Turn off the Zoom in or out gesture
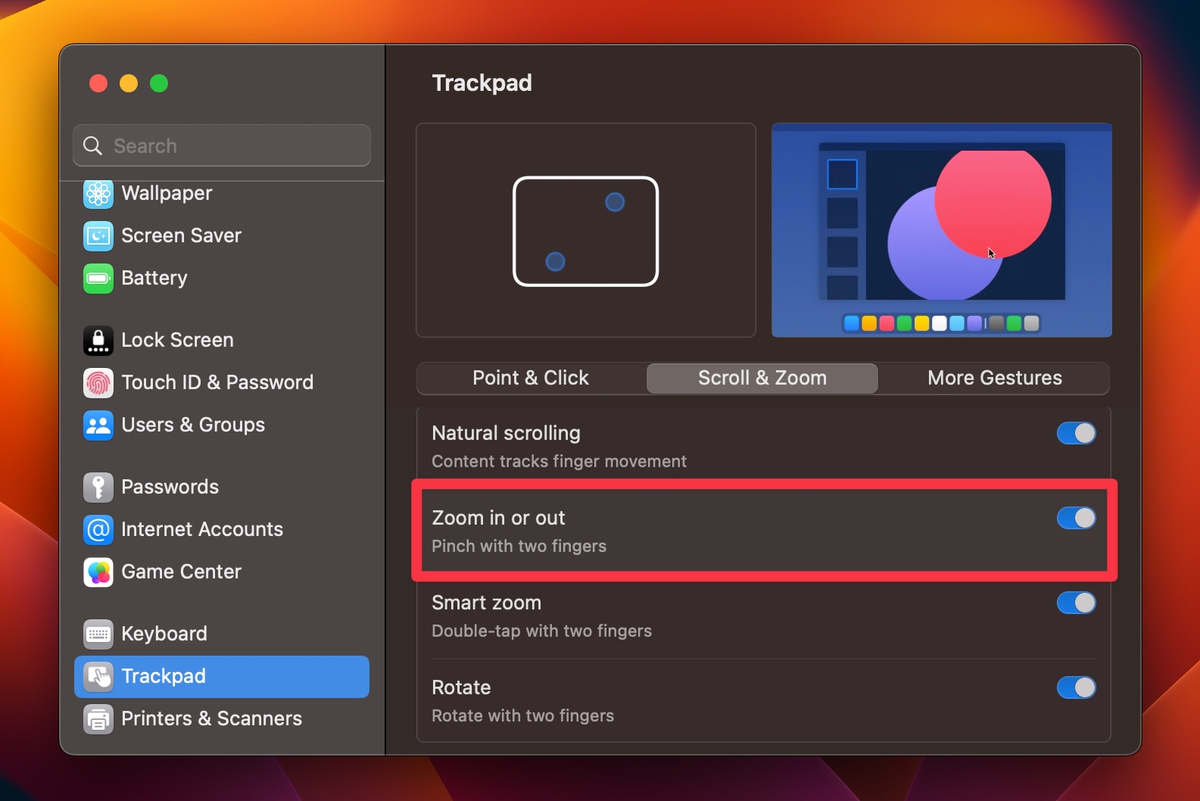1200x801 pixels. click(1076, 518)
